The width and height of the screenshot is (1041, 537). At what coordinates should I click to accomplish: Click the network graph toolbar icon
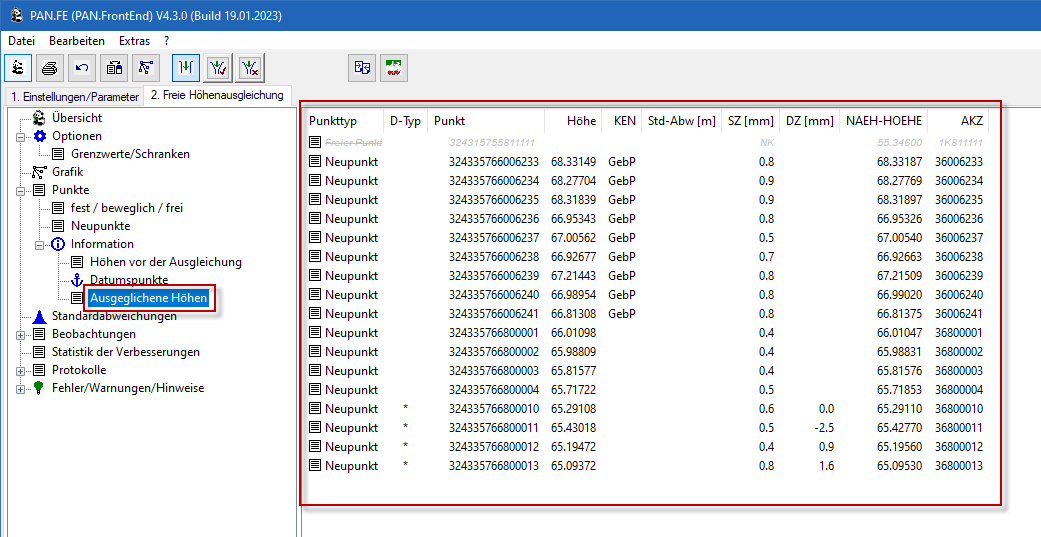click(x=146, y=68)
